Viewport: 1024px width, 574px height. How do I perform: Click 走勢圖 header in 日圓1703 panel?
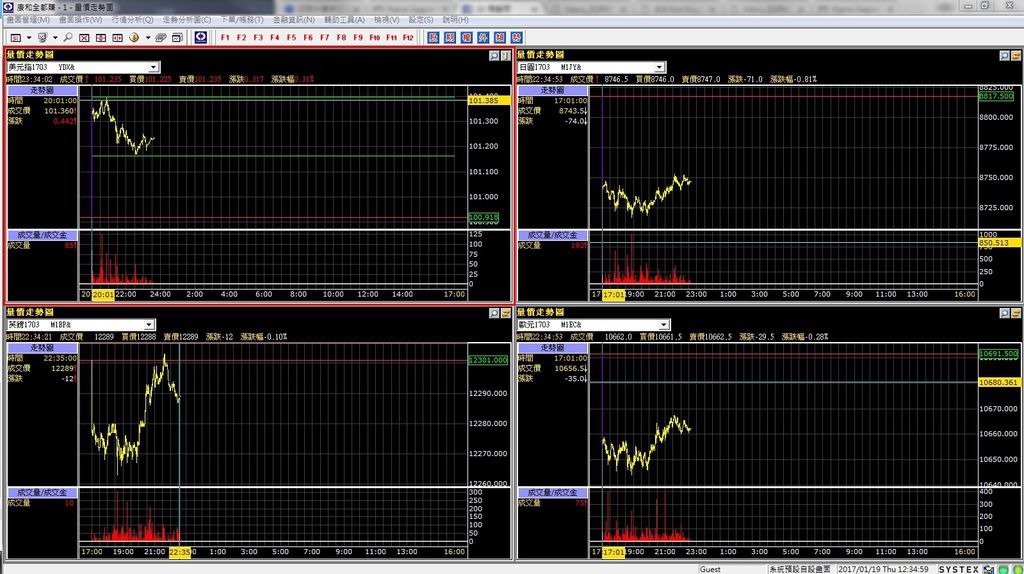552,90
